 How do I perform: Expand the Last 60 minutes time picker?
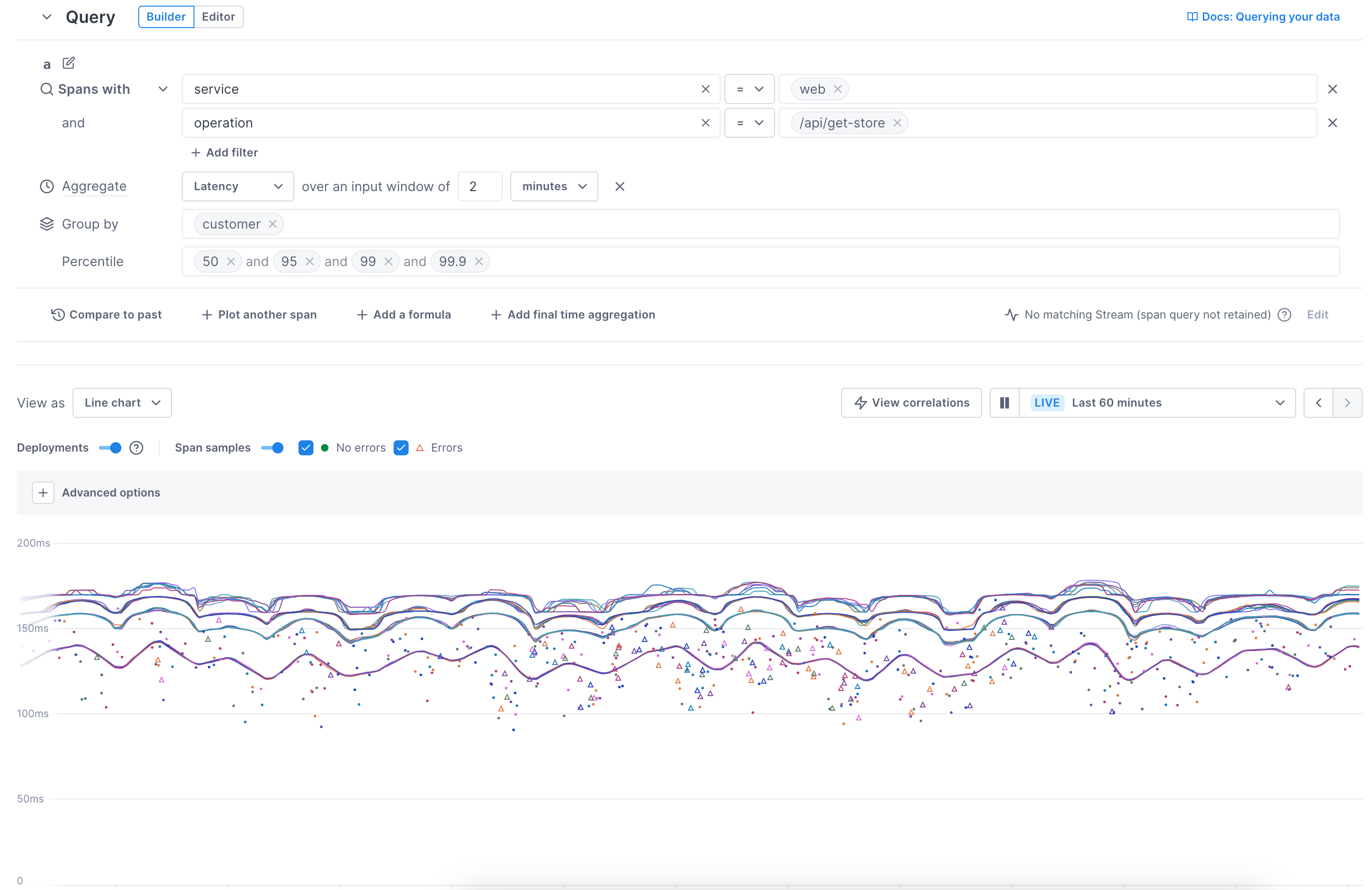[1280, 402]
